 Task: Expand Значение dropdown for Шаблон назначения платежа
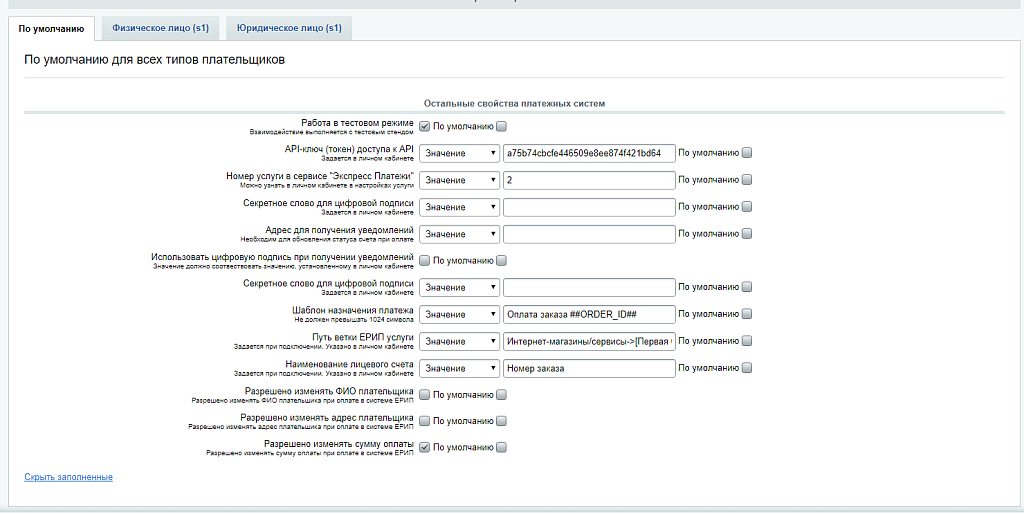click(459, 314)
